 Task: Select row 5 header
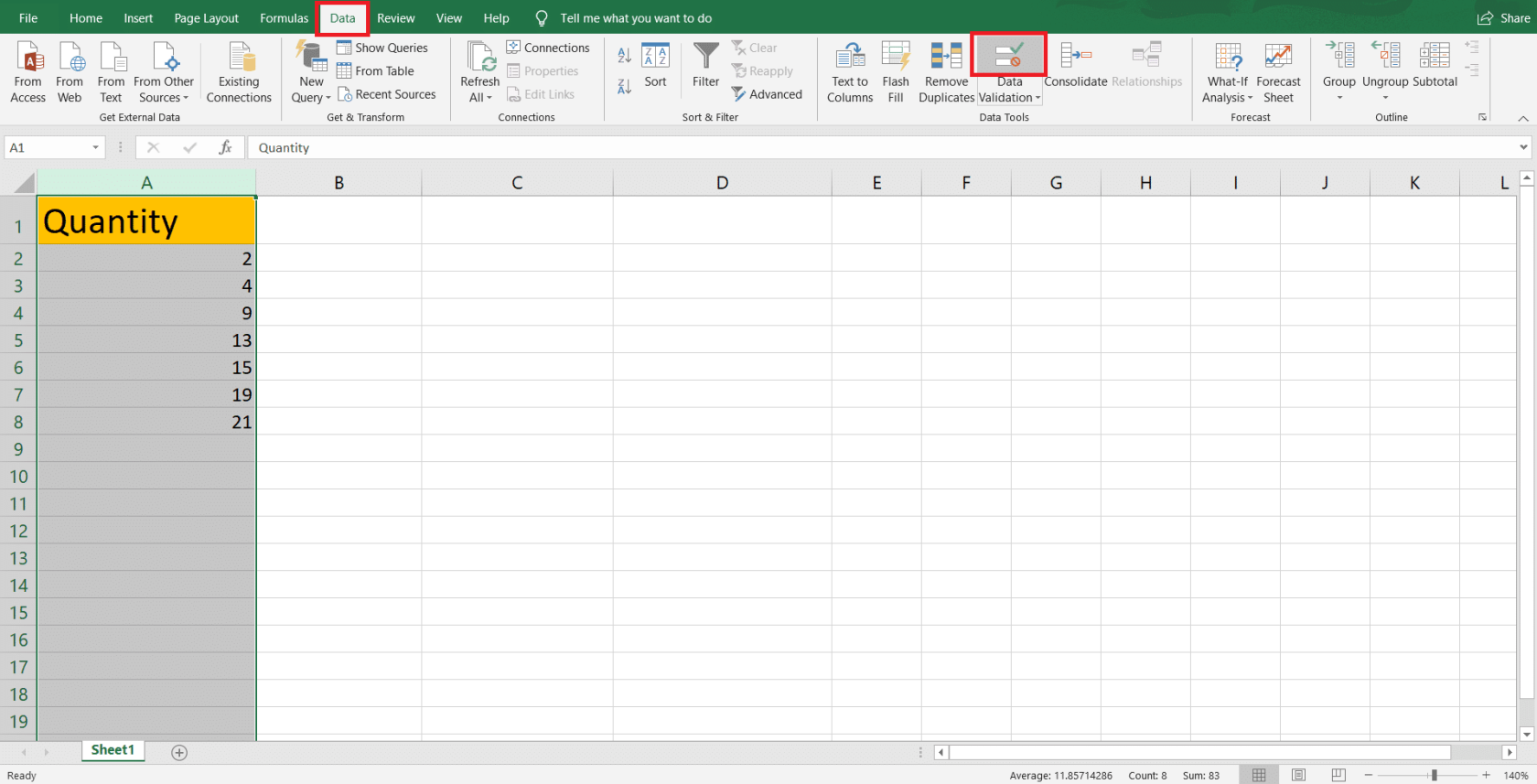click(18, 340)
